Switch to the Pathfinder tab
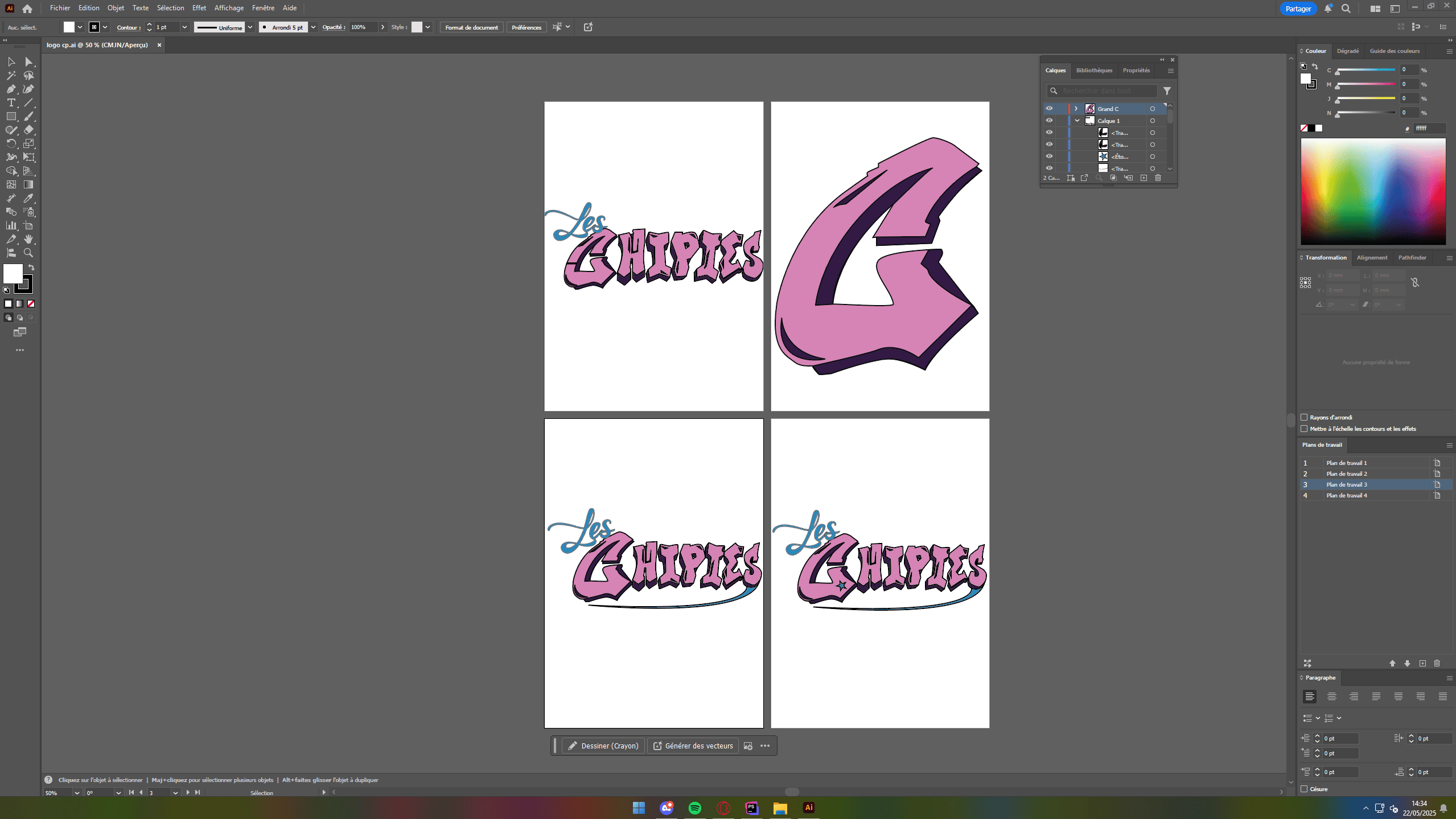The width and height of the screenshot is (1456, 819). point(1412,257)
